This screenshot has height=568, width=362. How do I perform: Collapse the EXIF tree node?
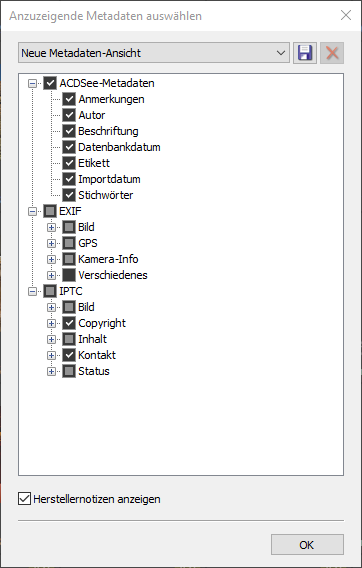tap(33, 211)
